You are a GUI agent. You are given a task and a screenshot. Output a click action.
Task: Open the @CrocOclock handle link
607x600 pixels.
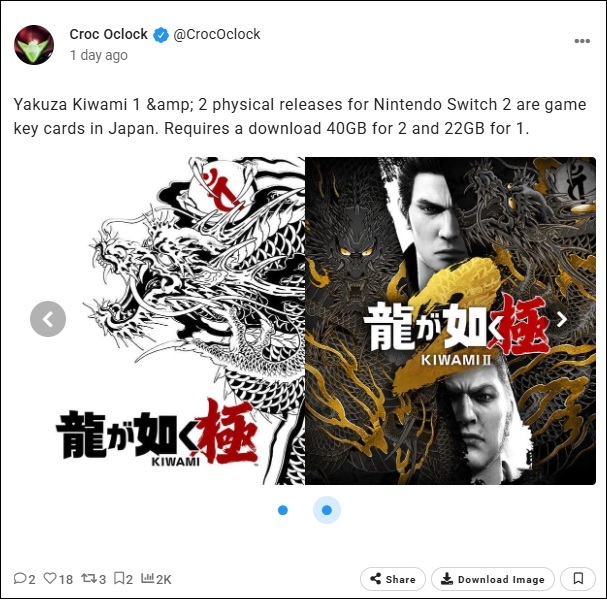coord(217,34)
